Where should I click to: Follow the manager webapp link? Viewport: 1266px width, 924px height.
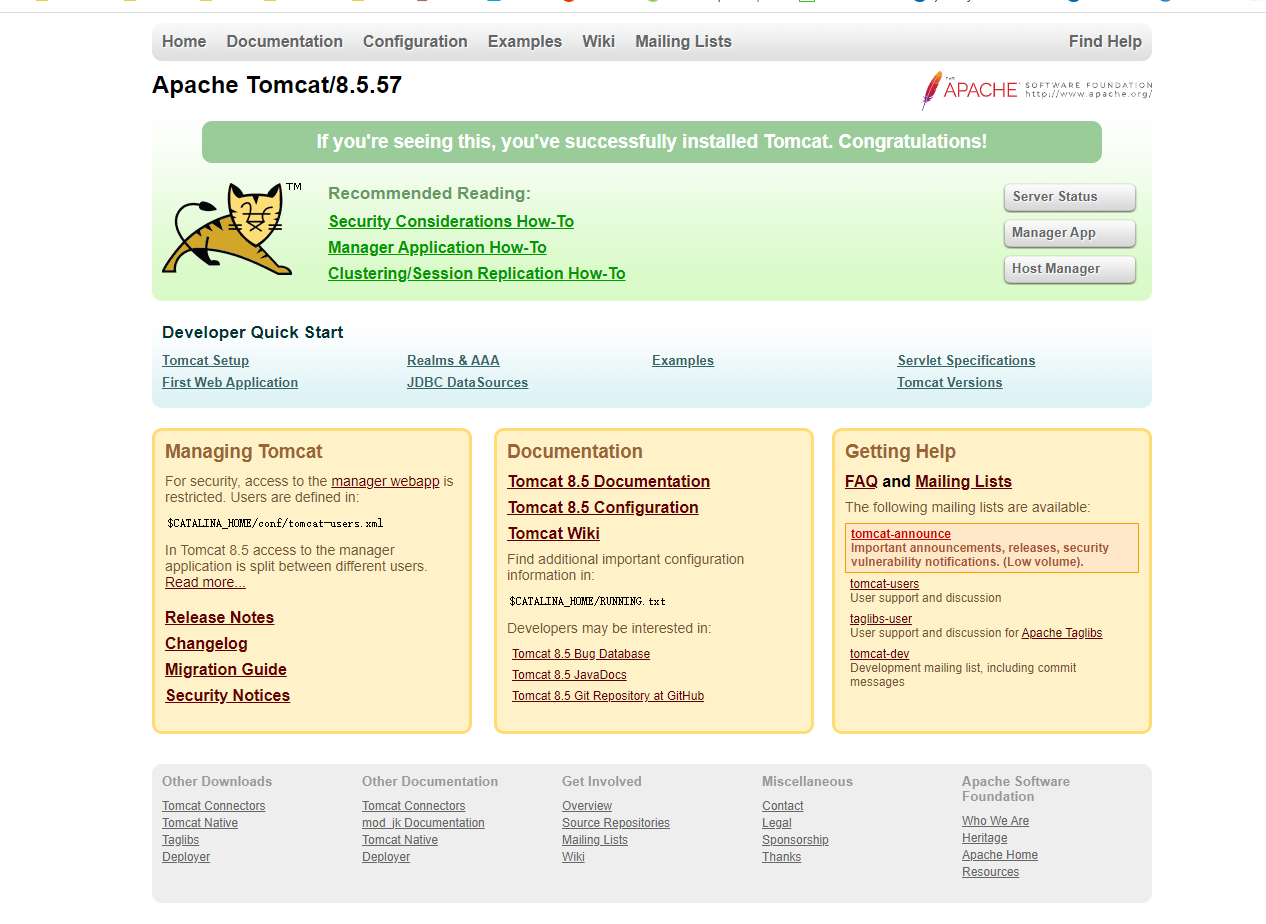[x=385, y=481]
